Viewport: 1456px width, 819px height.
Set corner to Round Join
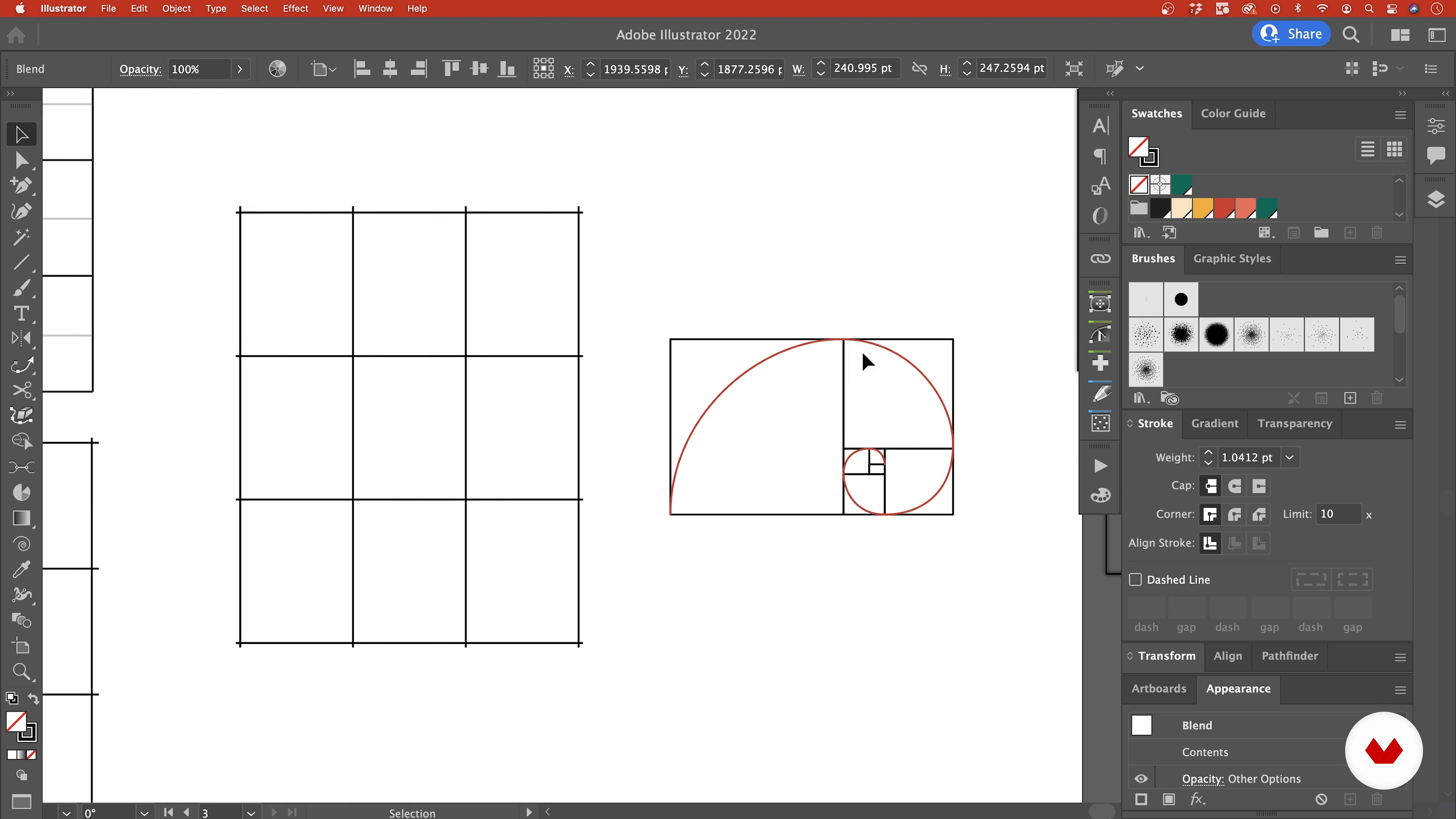(1235, 515)
